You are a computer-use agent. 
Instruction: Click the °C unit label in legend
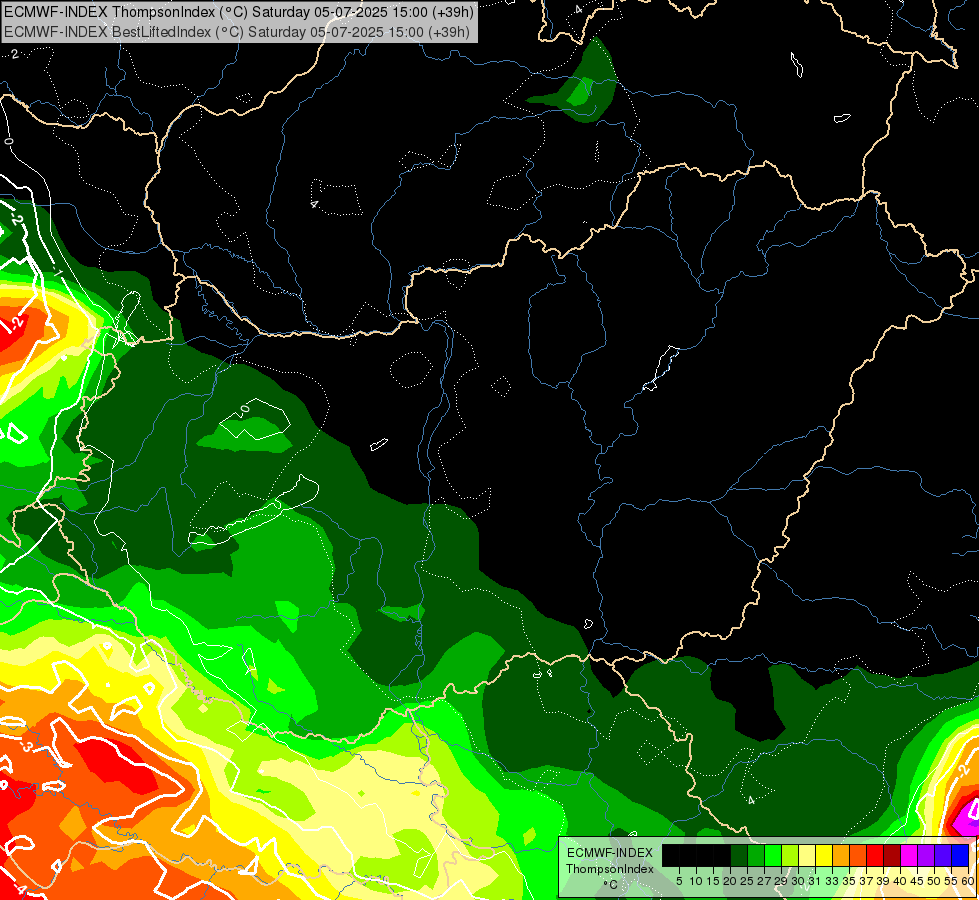(x=610, y=885)
